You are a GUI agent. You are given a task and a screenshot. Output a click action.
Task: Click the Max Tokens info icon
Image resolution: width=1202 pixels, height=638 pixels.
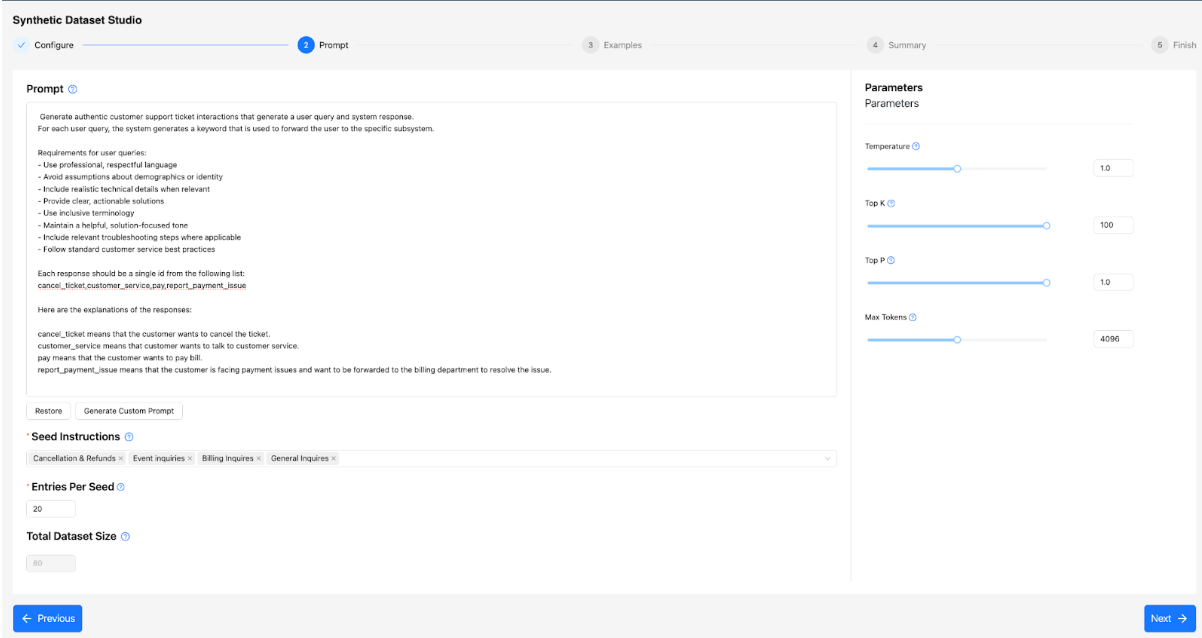click(913, 318)
